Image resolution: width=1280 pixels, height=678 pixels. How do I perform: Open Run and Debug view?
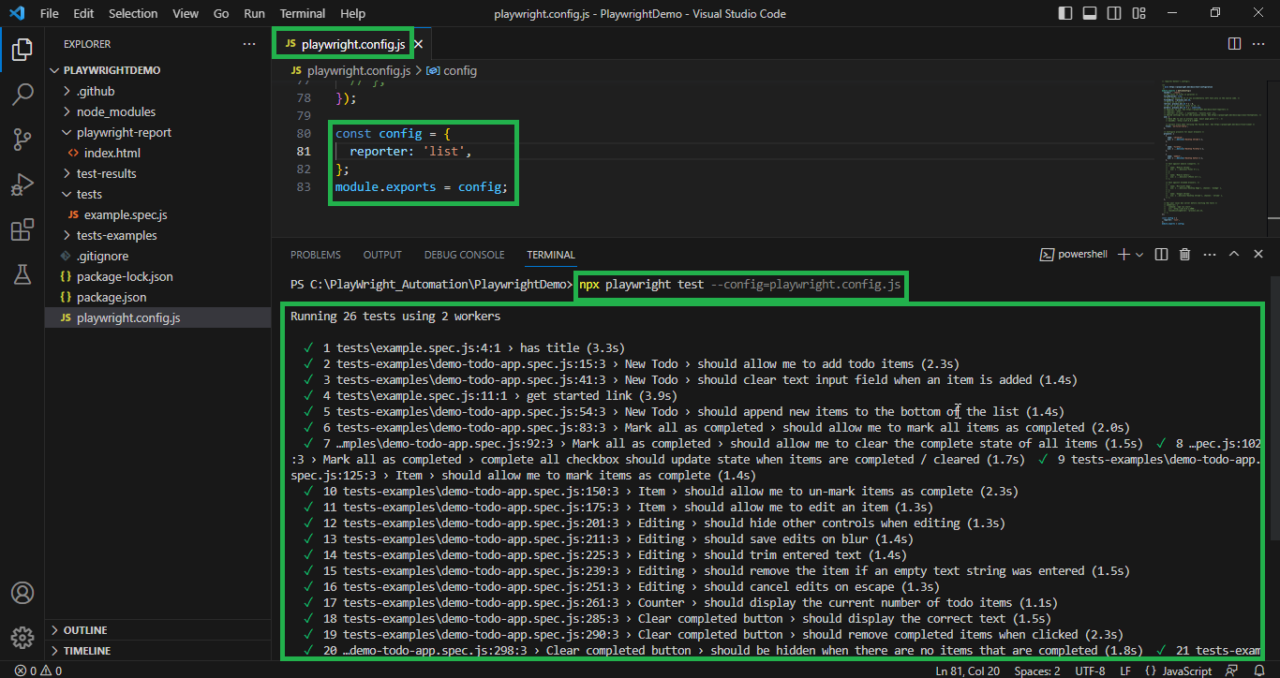coord(22,185)
